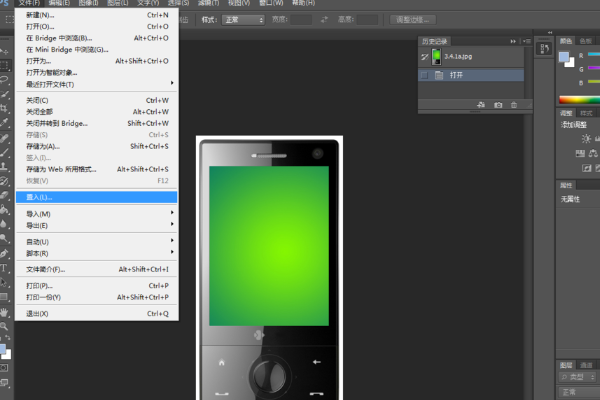Switch to 色板 tab
Image resolution: width=600 pixels, height=400 pixels.
[x=585, y=41]
